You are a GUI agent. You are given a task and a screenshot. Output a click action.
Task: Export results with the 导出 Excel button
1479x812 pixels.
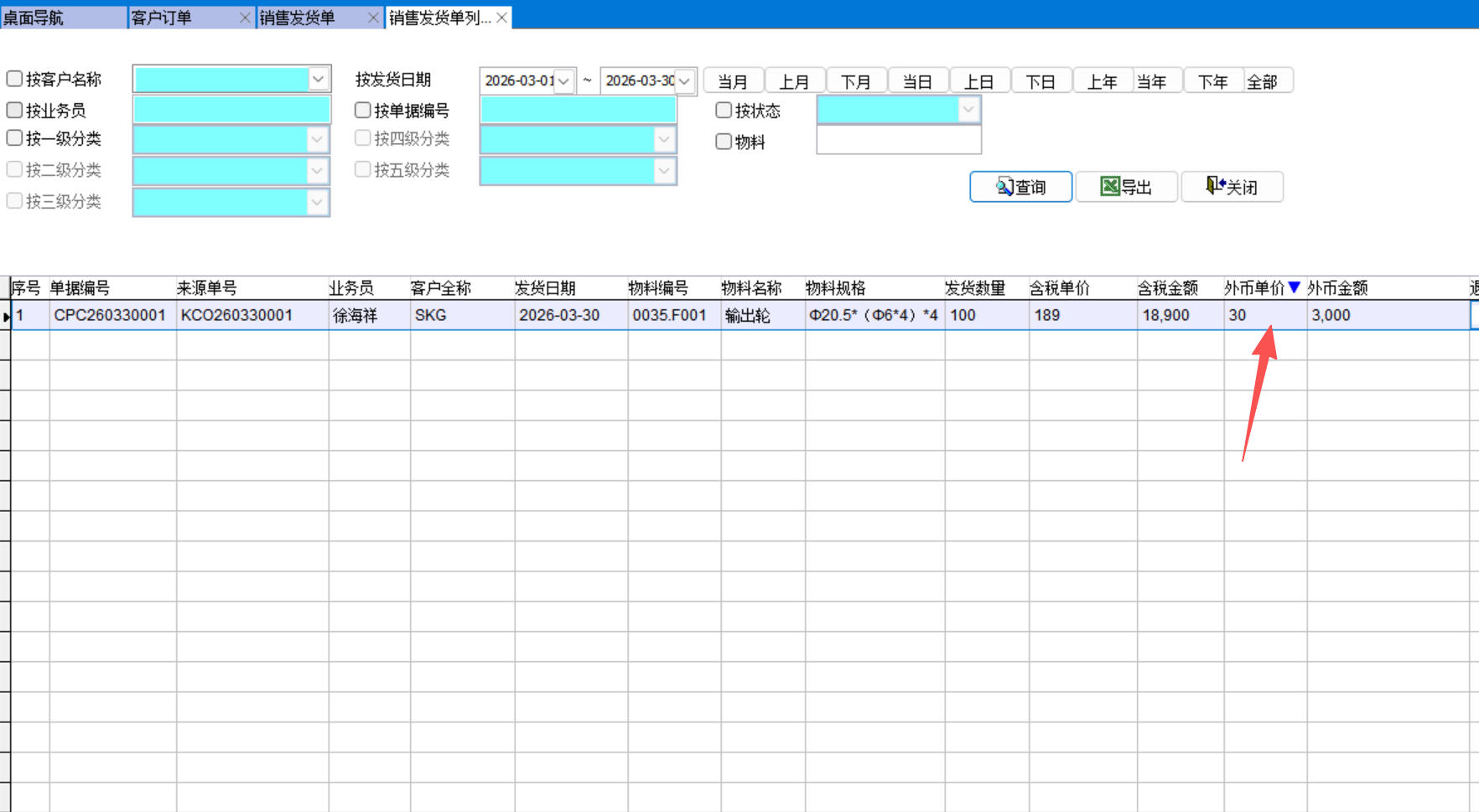point(1126,187)
